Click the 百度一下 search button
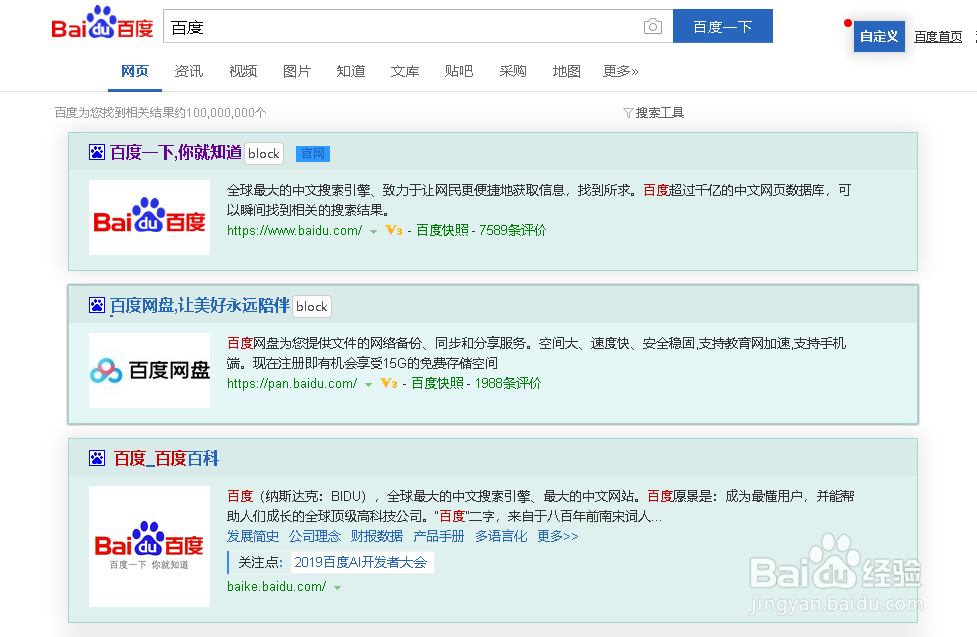 (723, 26)
